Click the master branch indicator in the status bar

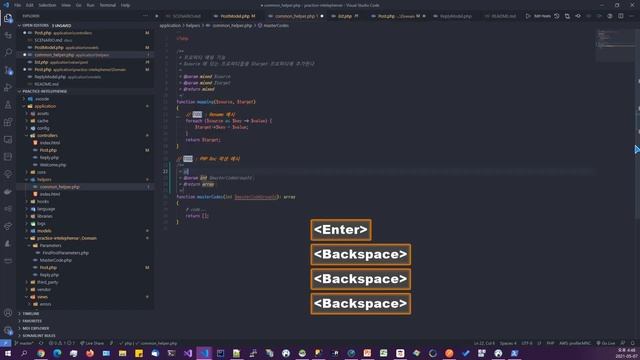[x=24, y=343]
